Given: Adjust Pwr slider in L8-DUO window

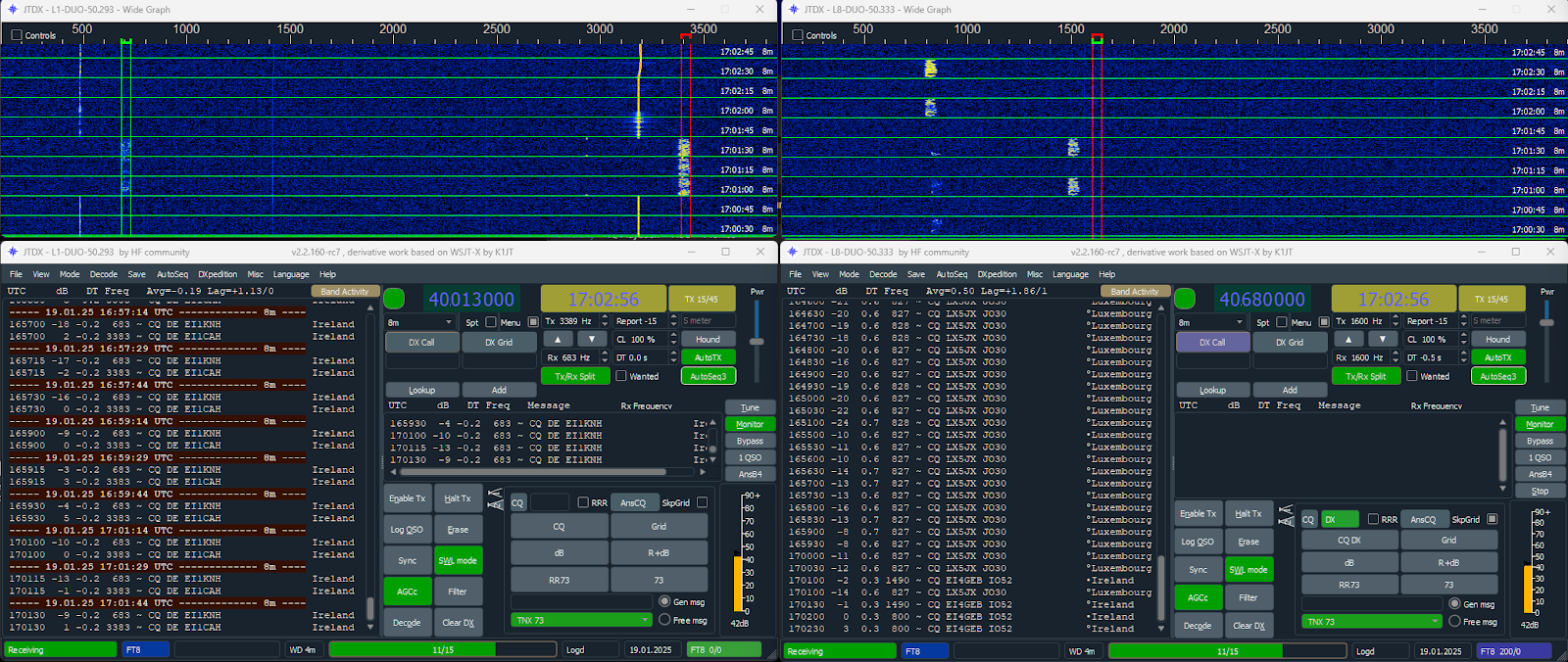Looking at the screenshot, I should (x=1546, y=322).
